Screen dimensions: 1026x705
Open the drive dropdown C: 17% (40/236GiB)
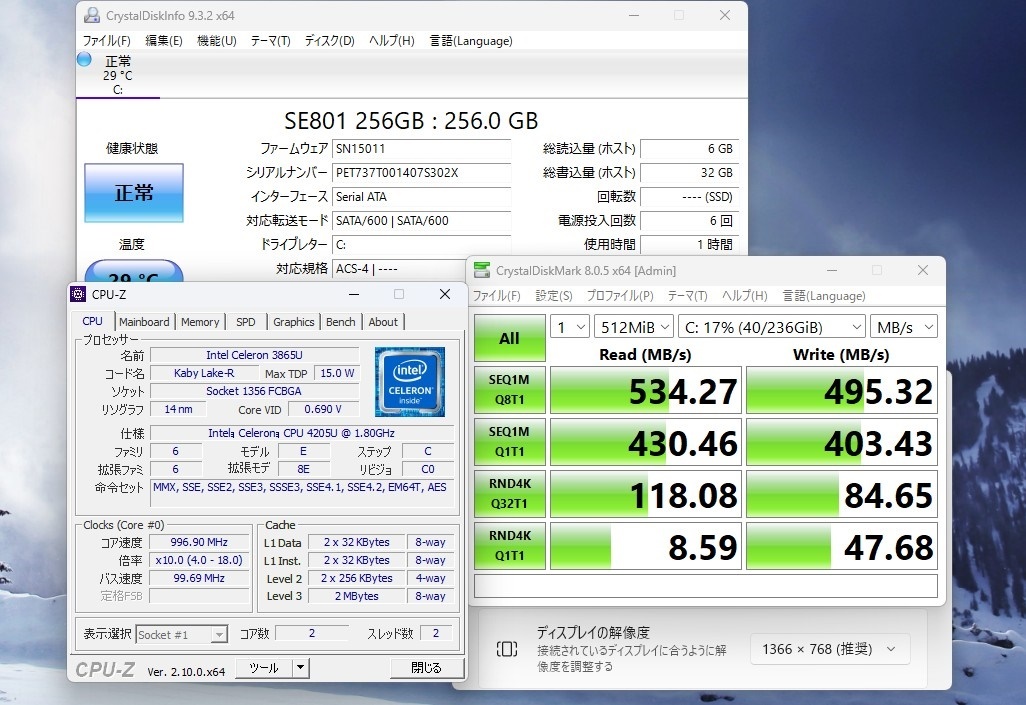coord(772,327)
